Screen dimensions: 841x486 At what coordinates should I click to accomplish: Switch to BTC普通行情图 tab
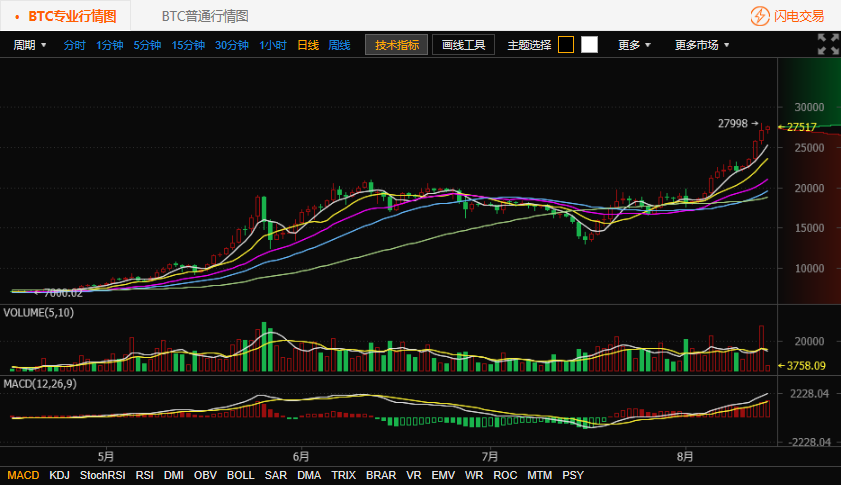[x=205, y=16]
